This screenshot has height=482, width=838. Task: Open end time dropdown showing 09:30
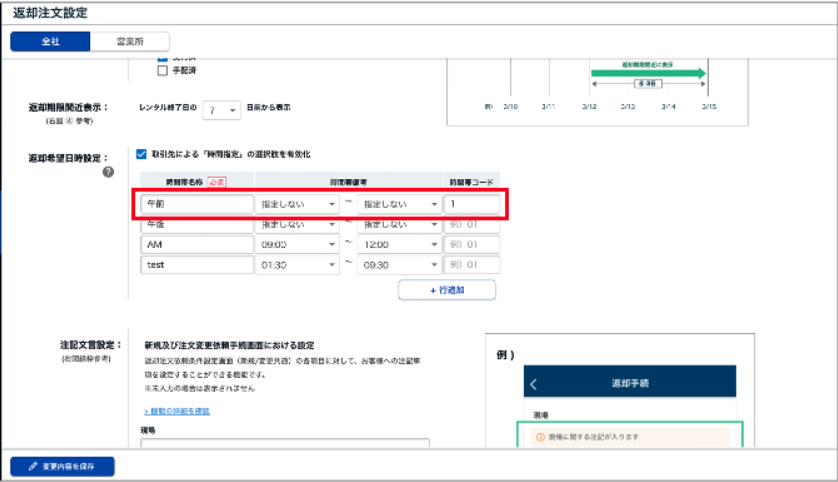pos(399,265)
